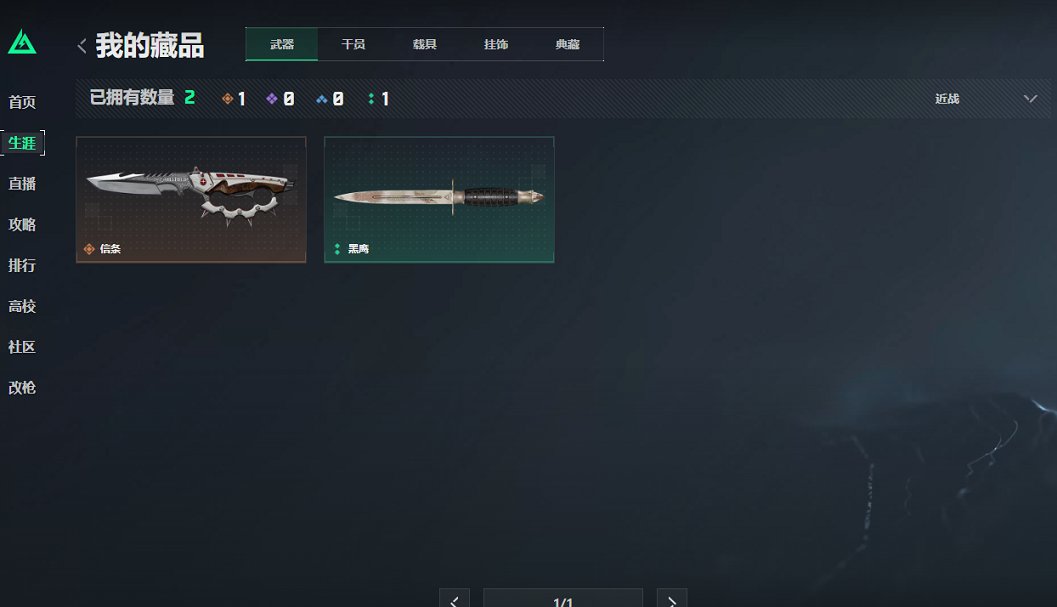Switch to the 干员 tab
The width and height of the screenshot is (1057, 607).
click(x=353, y=45)
